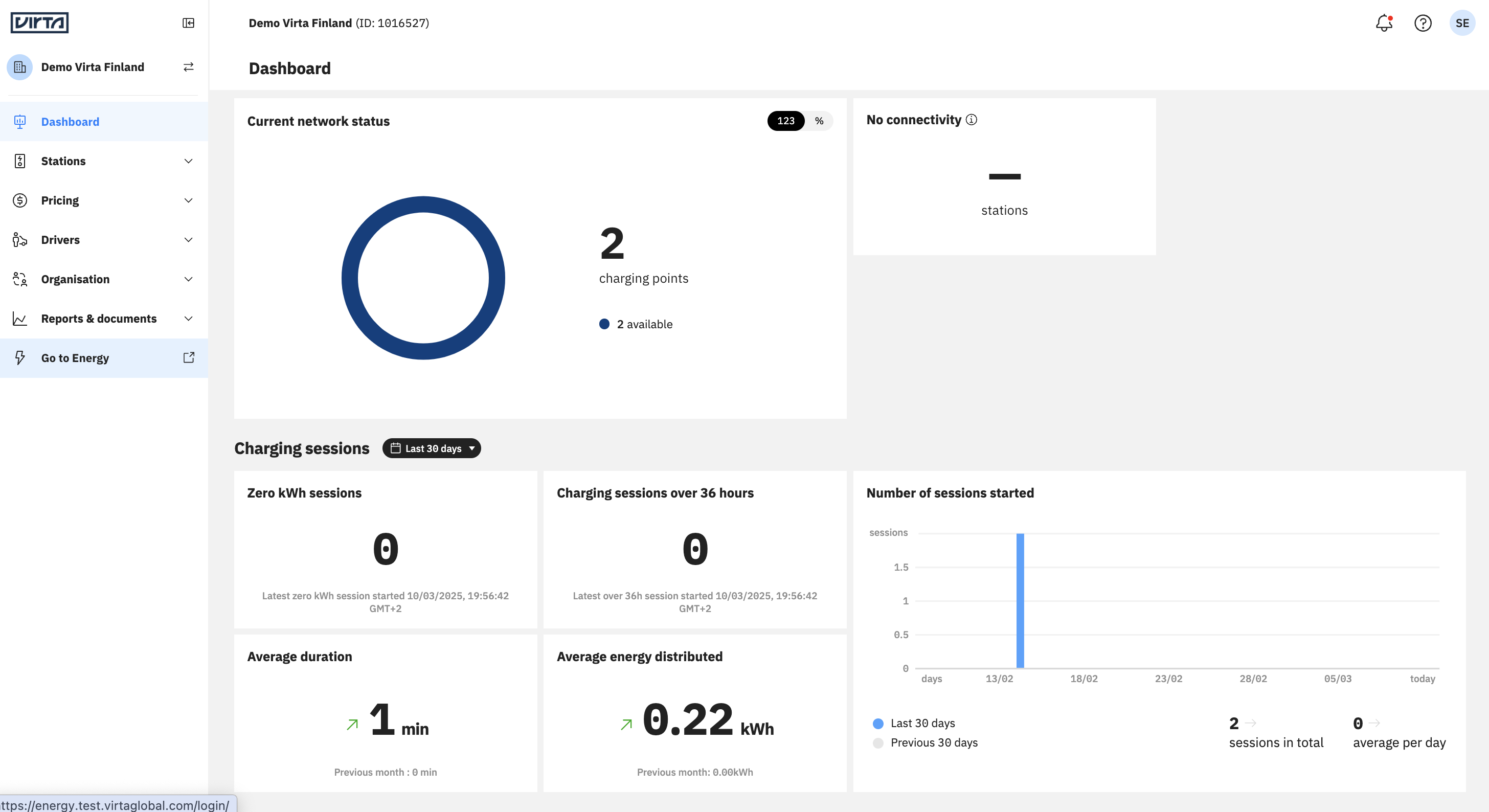Show No connectivity info tooltip icon
The height and width of the screenshot is (812, 1489).
pyautogui.click(x=971, y=120)
